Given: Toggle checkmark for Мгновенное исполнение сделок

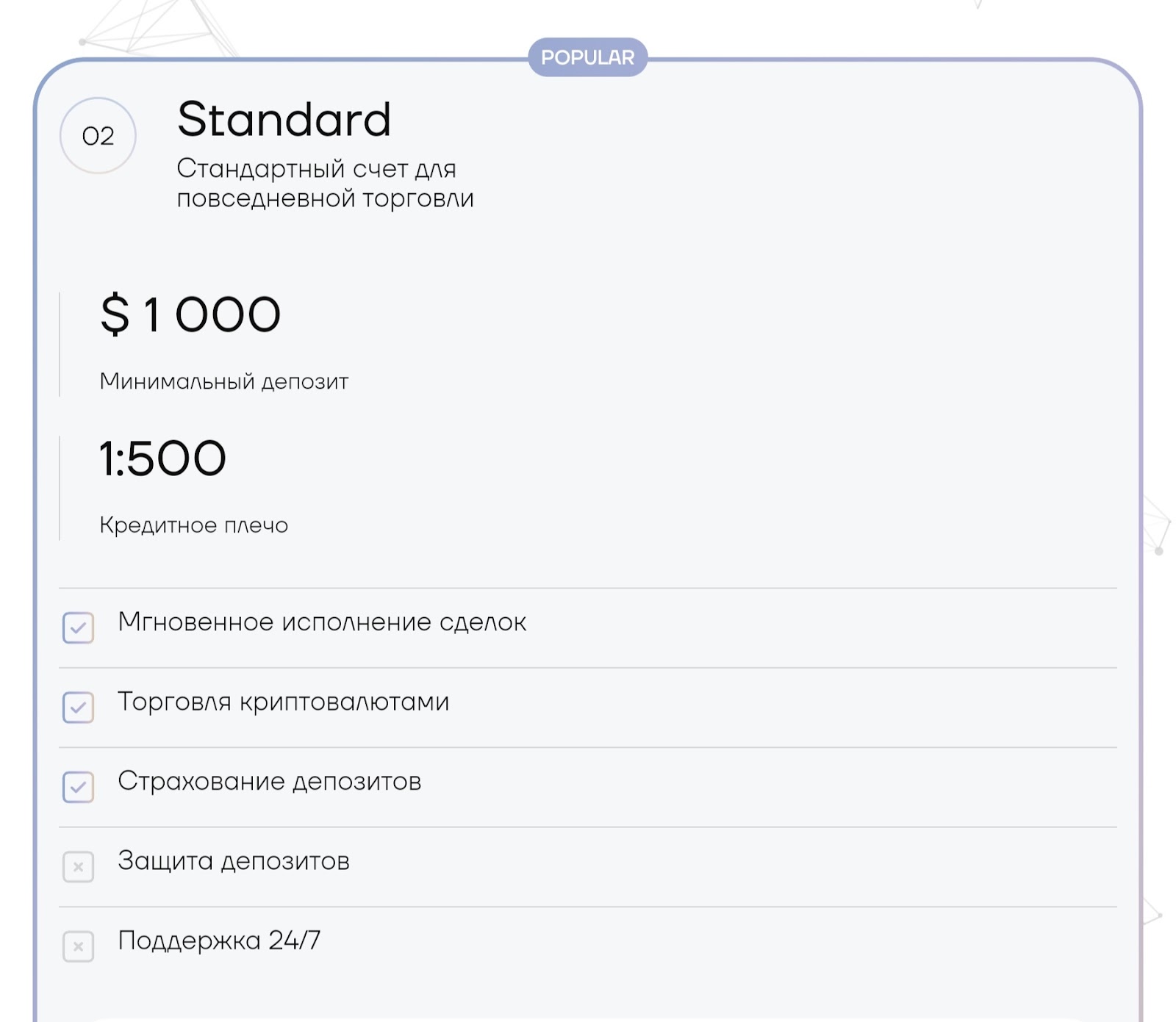Looking at the screenshot, I should [78, 628].
